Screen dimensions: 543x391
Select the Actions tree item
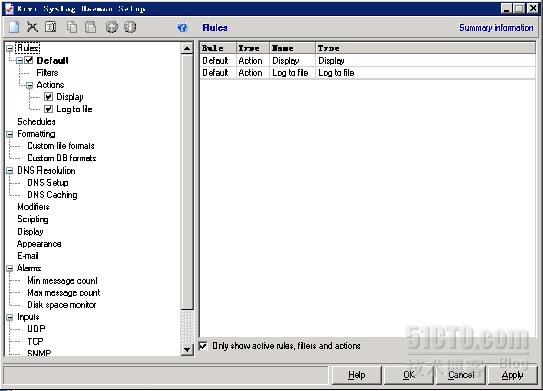pyautogui.click(x=50, y=85)
